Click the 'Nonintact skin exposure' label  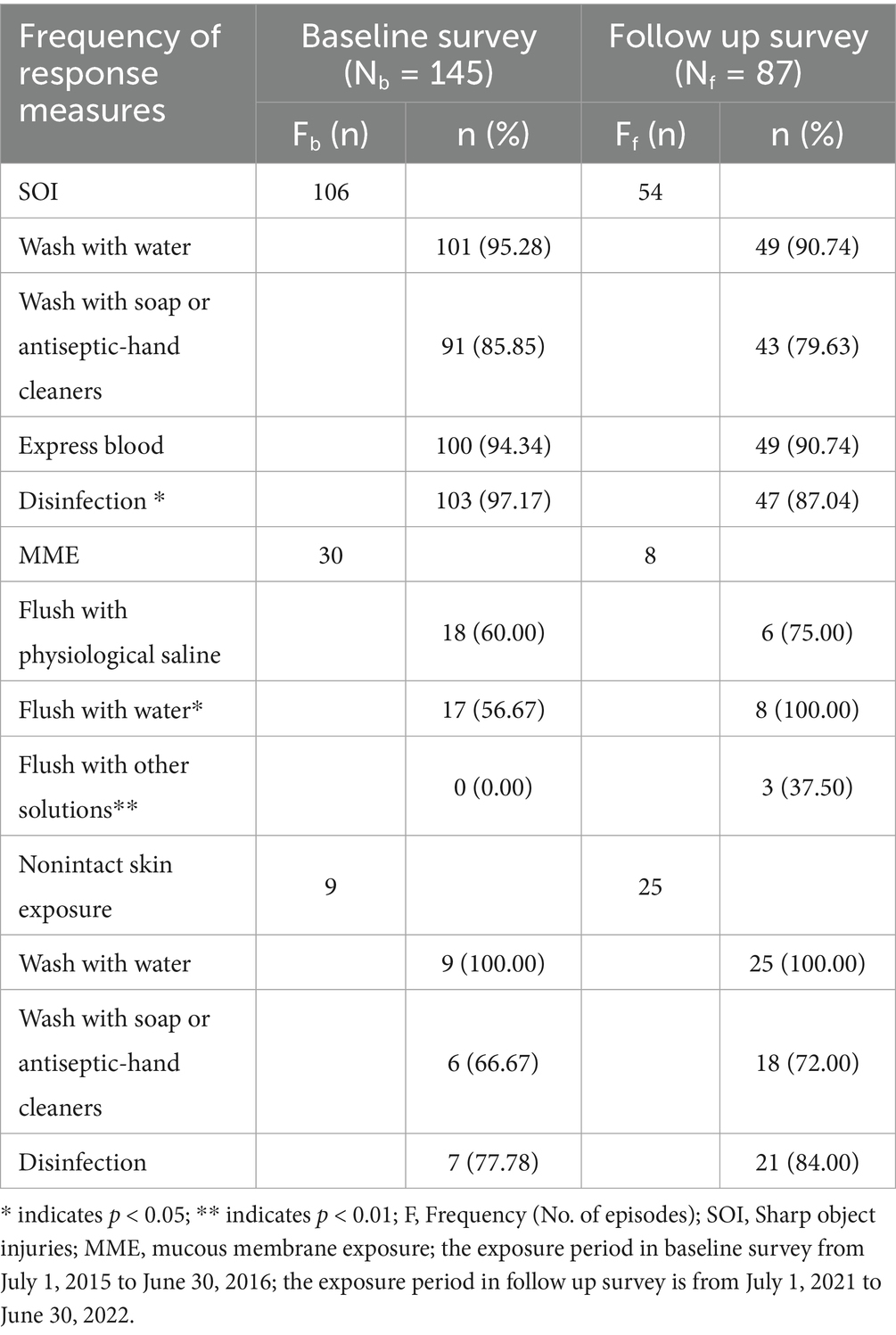(95, 886)
